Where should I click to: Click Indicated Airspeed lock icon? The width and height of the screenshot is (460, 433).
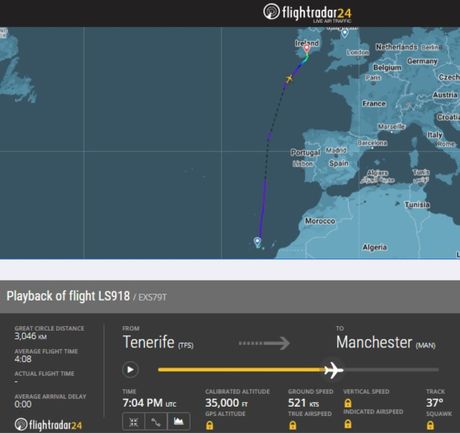(x=348, y=424)
